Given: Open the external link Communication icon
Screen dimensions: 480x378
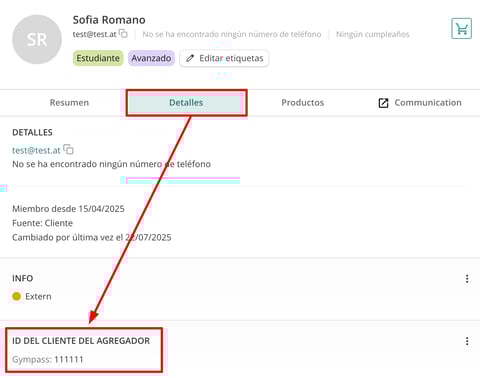Looking at the screenshot, I should coord(383,103).
